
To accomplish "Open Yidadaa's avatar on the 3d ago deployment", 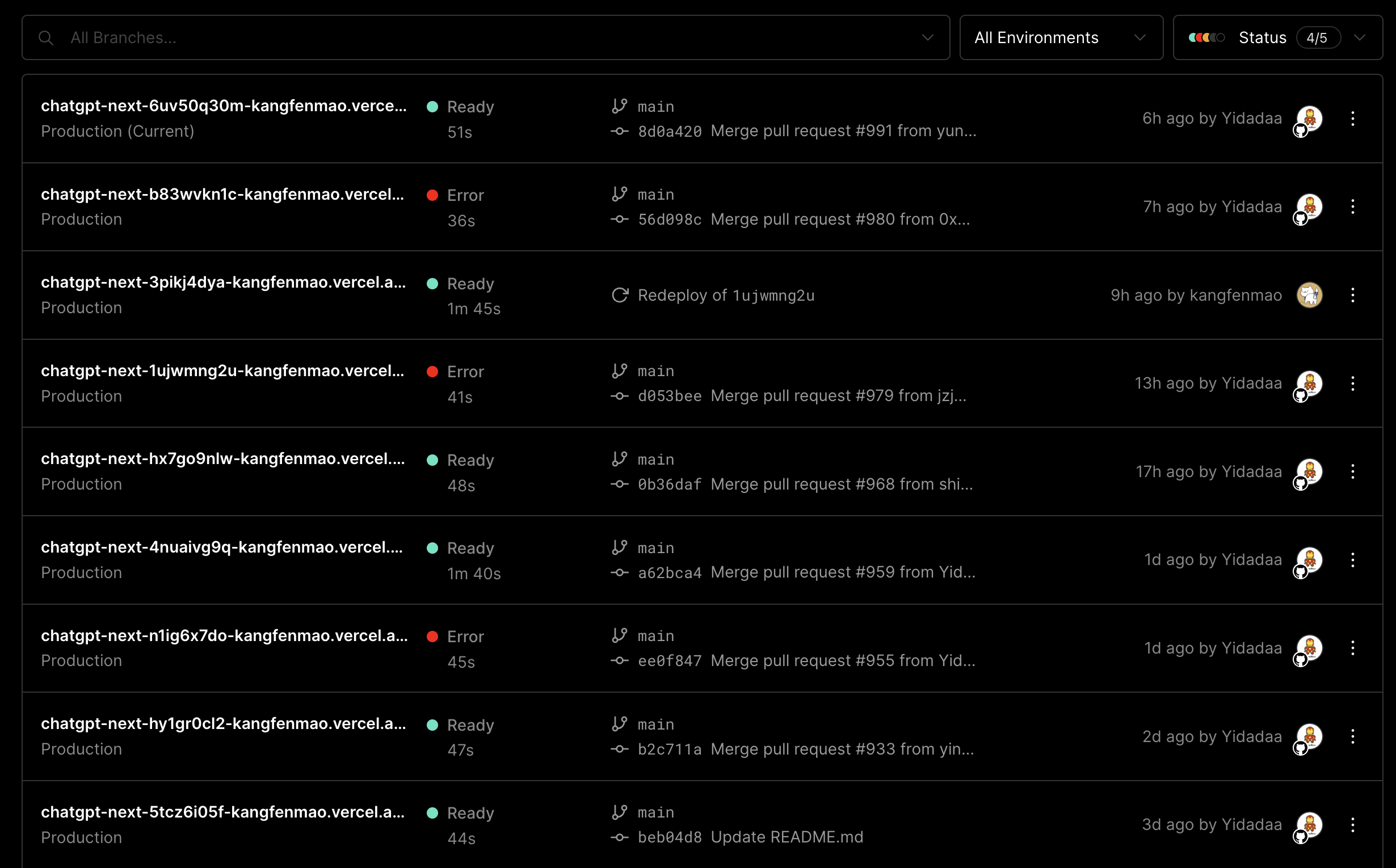I will 1309,824.
